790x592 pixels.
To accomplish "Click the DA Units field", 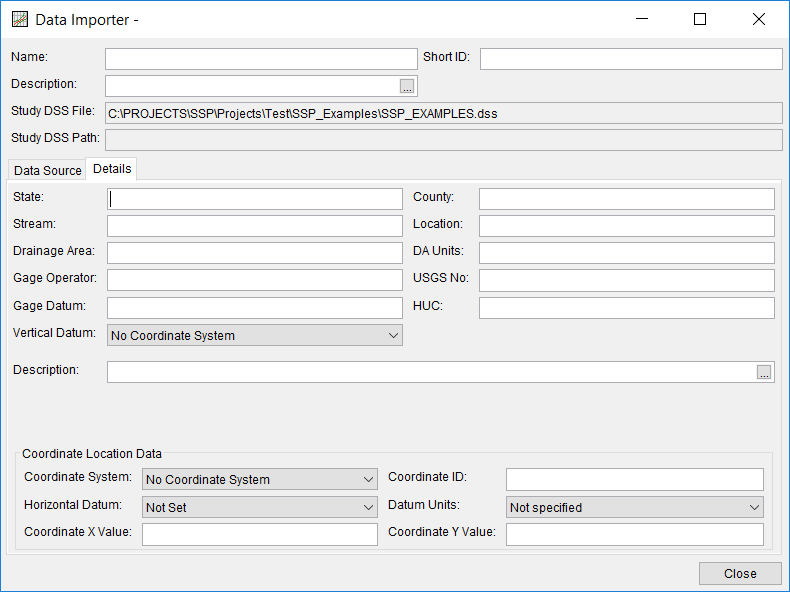I will pos(627,253).
